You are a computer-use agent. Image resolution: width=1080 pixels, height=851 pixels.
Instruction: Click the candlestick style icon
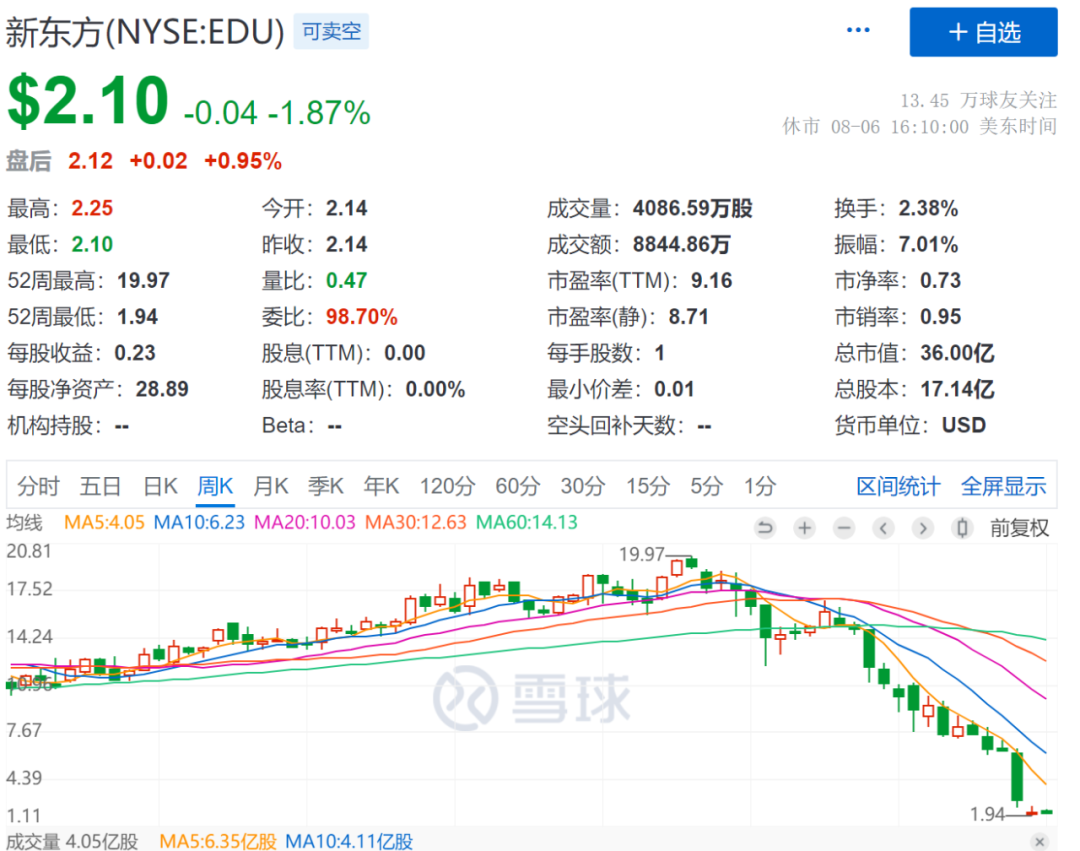click(962, 528)
